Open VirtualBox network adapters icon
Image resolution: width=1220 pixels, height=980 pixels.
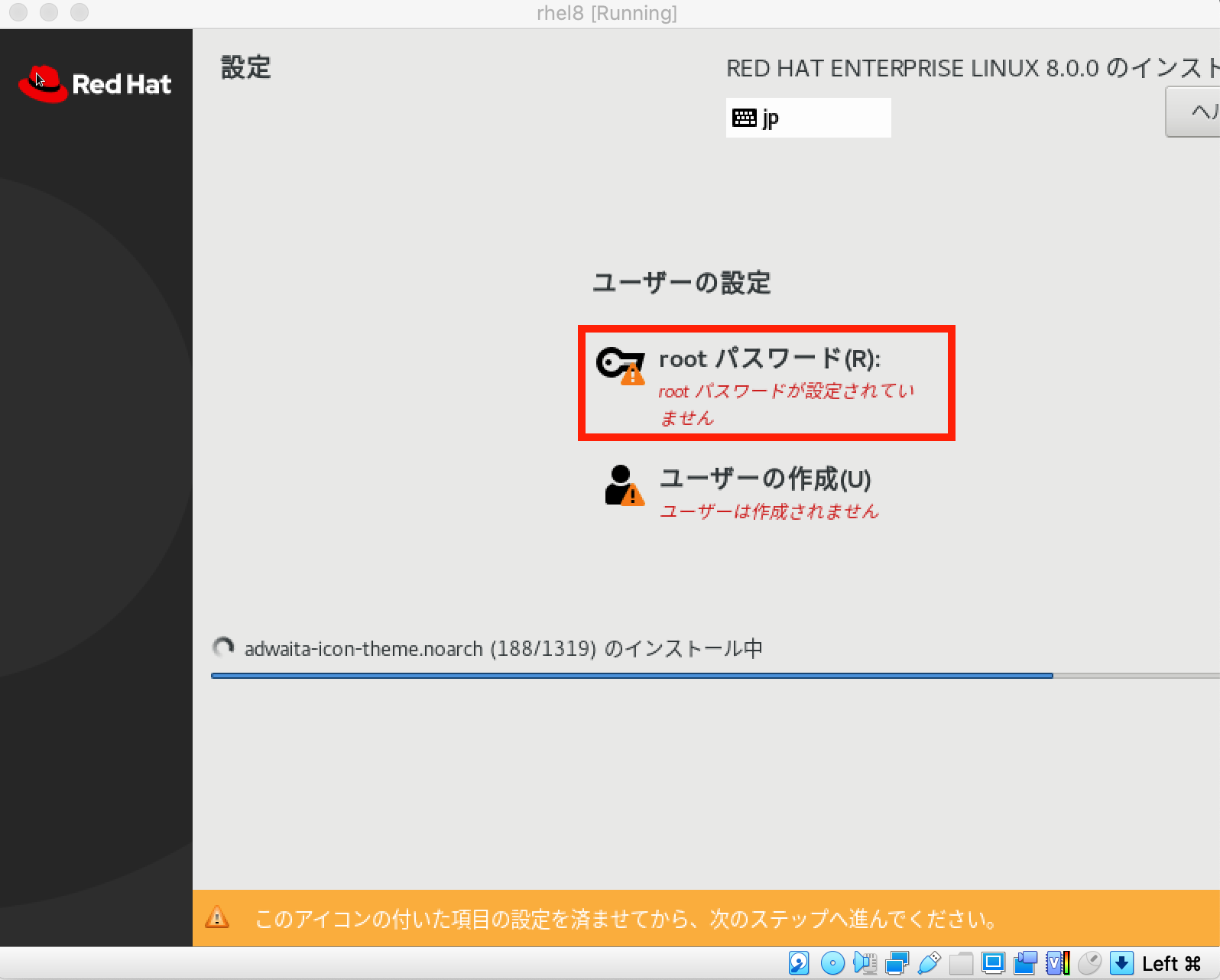(x=897, y=963)
